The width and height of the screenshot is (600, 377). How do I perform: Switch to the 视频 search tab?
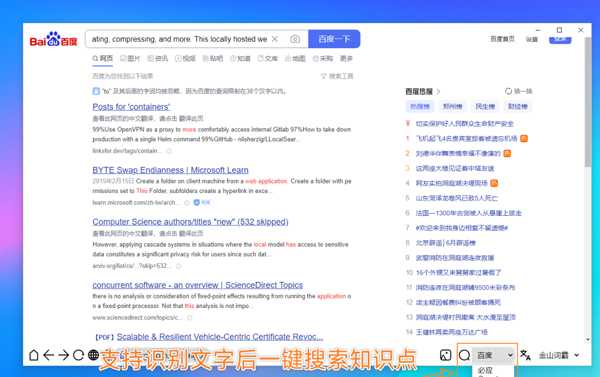[x=186, y=59]
